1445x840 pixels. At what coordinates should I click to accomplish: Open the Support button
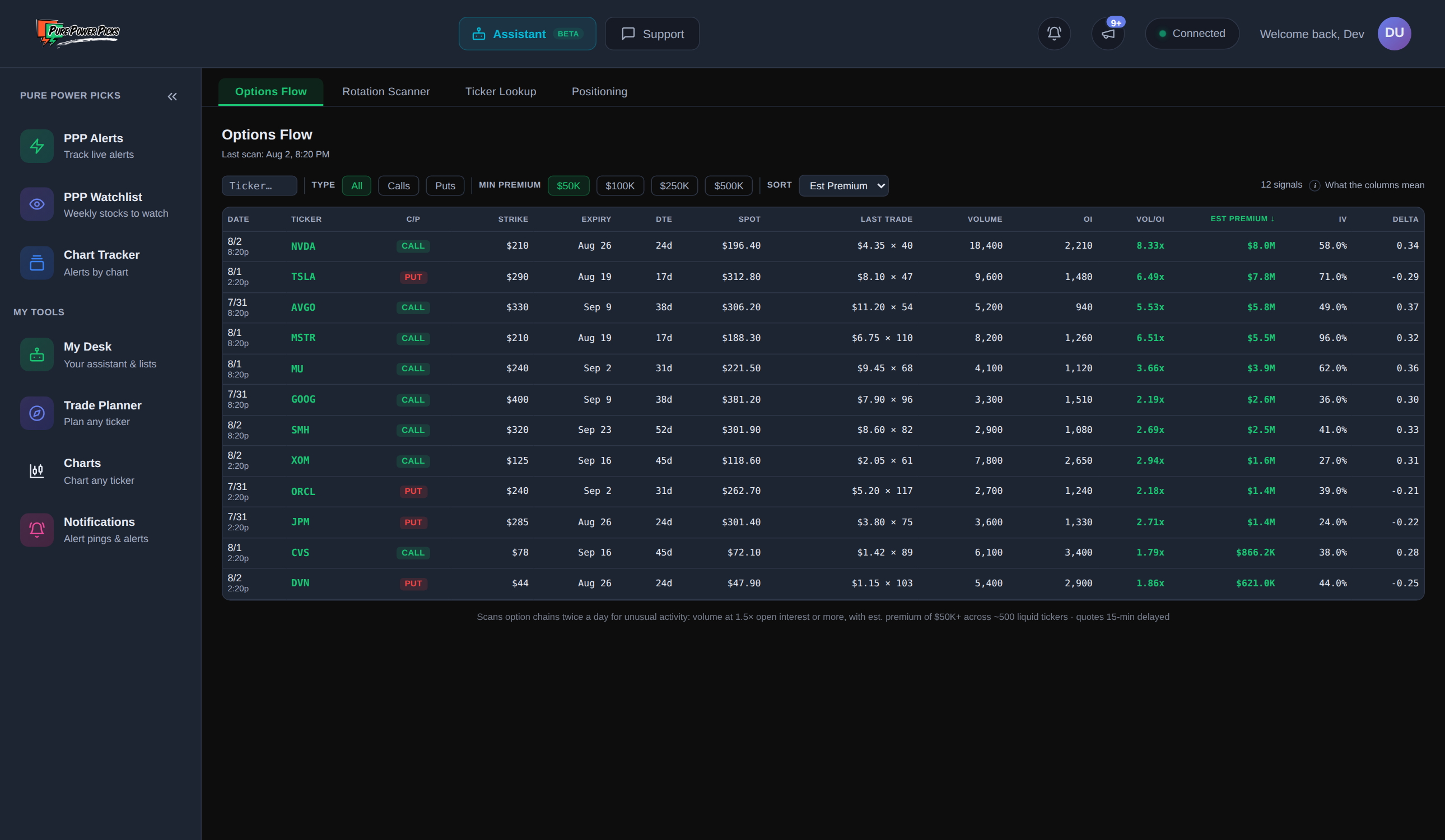click(652, 34)
